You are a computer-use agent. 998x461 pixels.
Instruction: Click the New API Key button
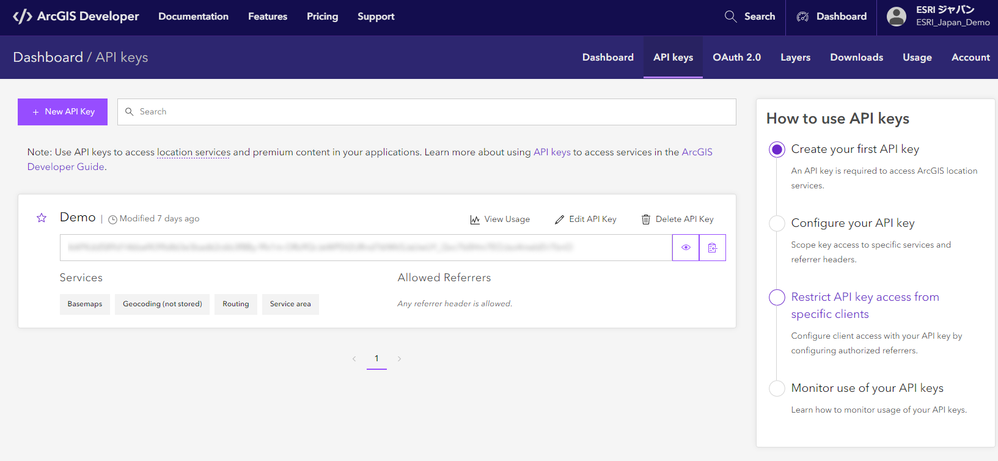[62, 111]
